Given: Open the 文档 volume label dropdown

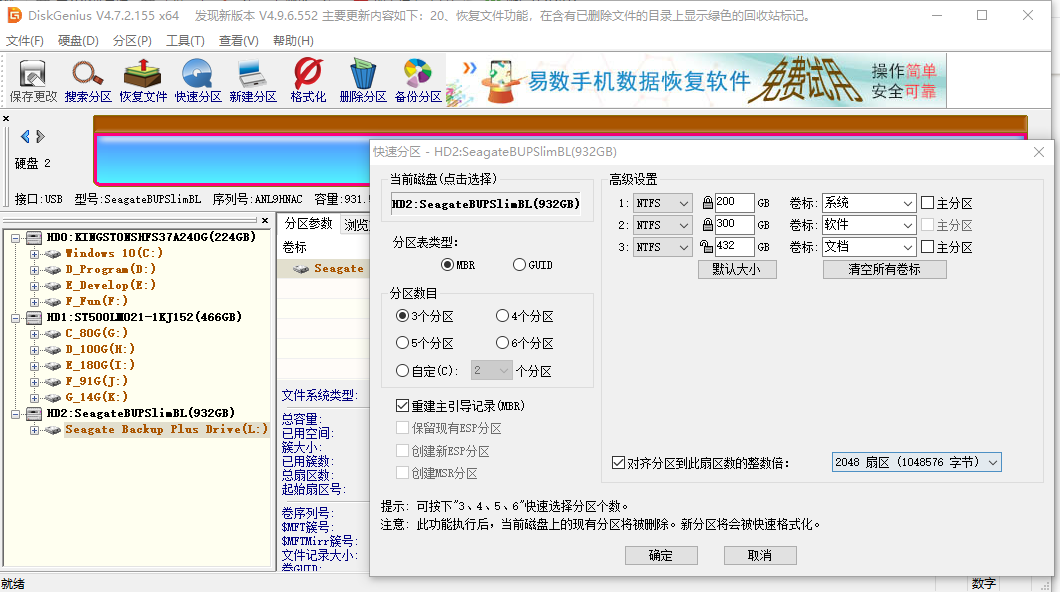Looking at the screenshot, I should click(869, 247).
